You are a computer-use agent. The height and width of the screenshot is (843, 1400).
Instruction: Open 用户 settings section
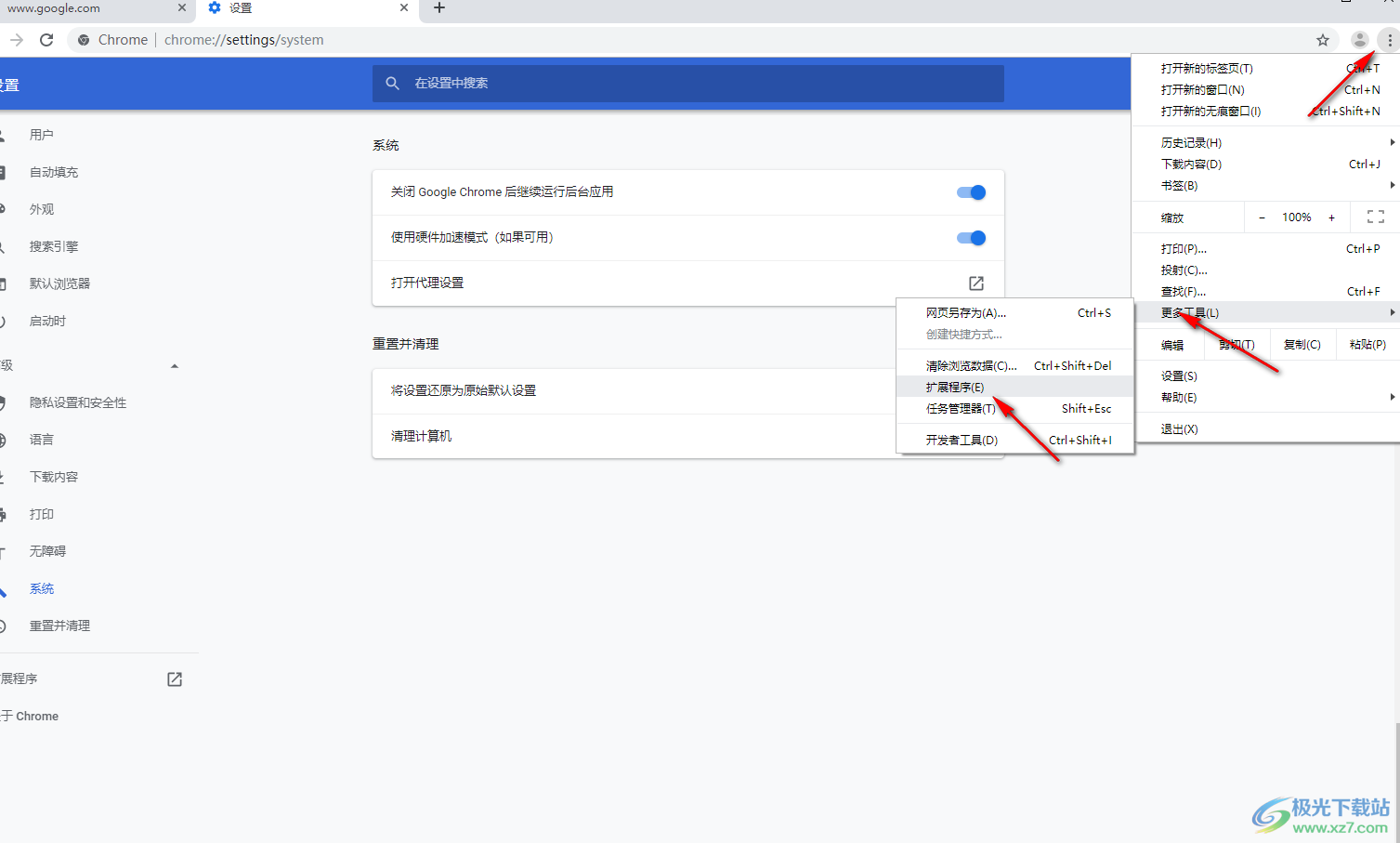coord(41,135)
